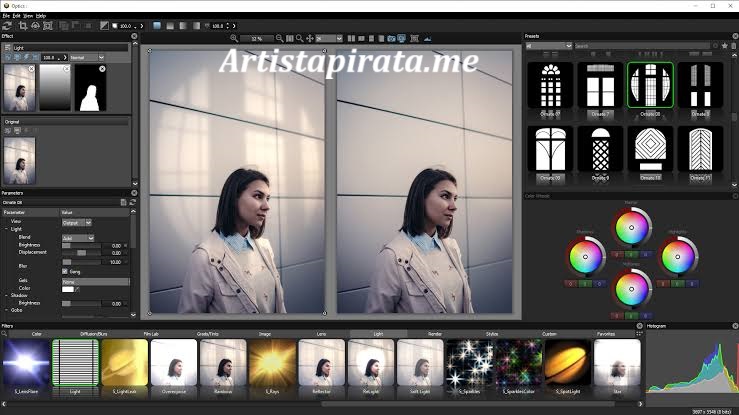Open the Gels None selector
739x415 pixels.
point(96,281)
